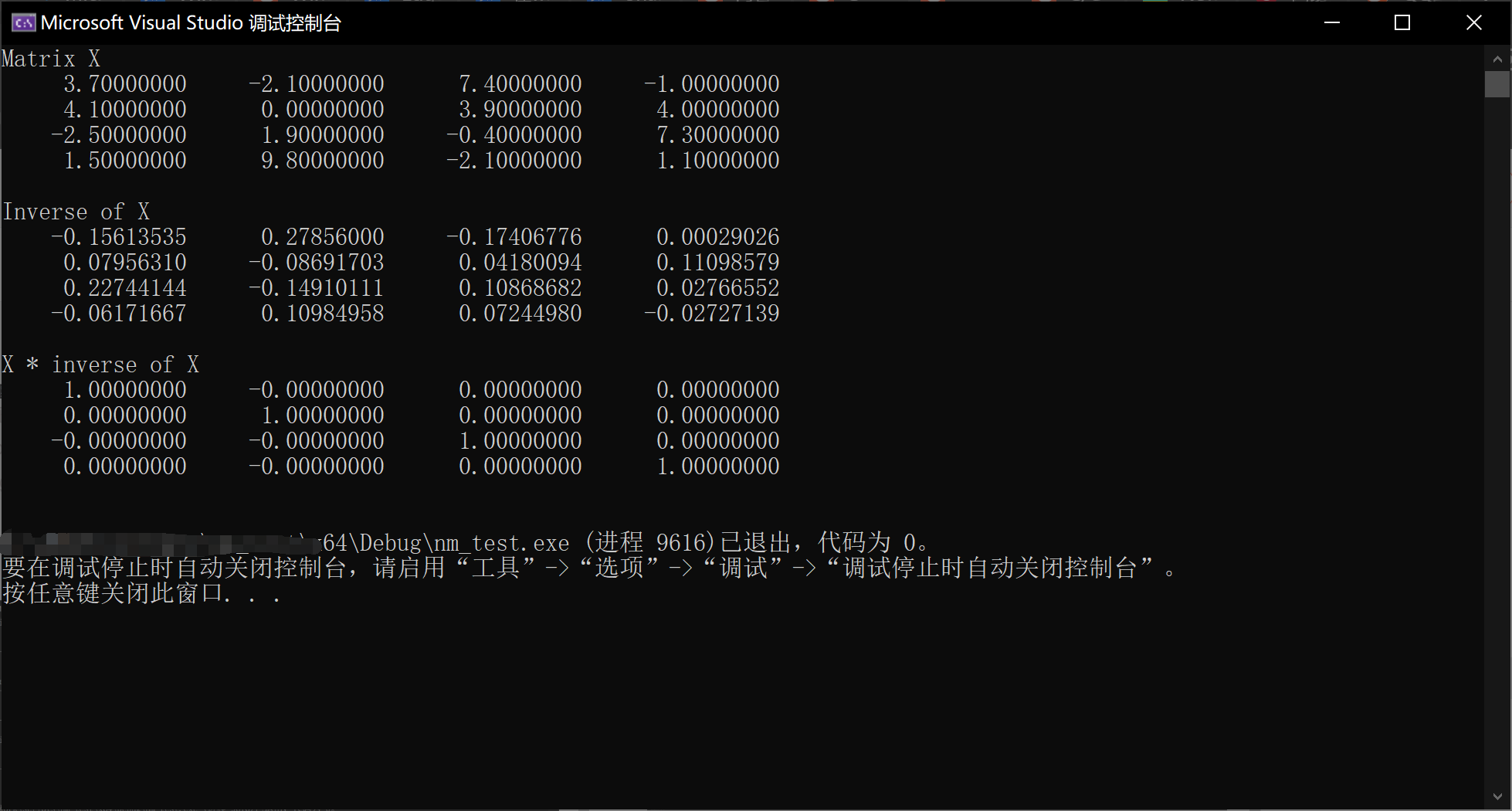Image resolution: width=1512 pixels, height=811 pixels.
Task: Click the value 9.80000000
Action: 323,161
